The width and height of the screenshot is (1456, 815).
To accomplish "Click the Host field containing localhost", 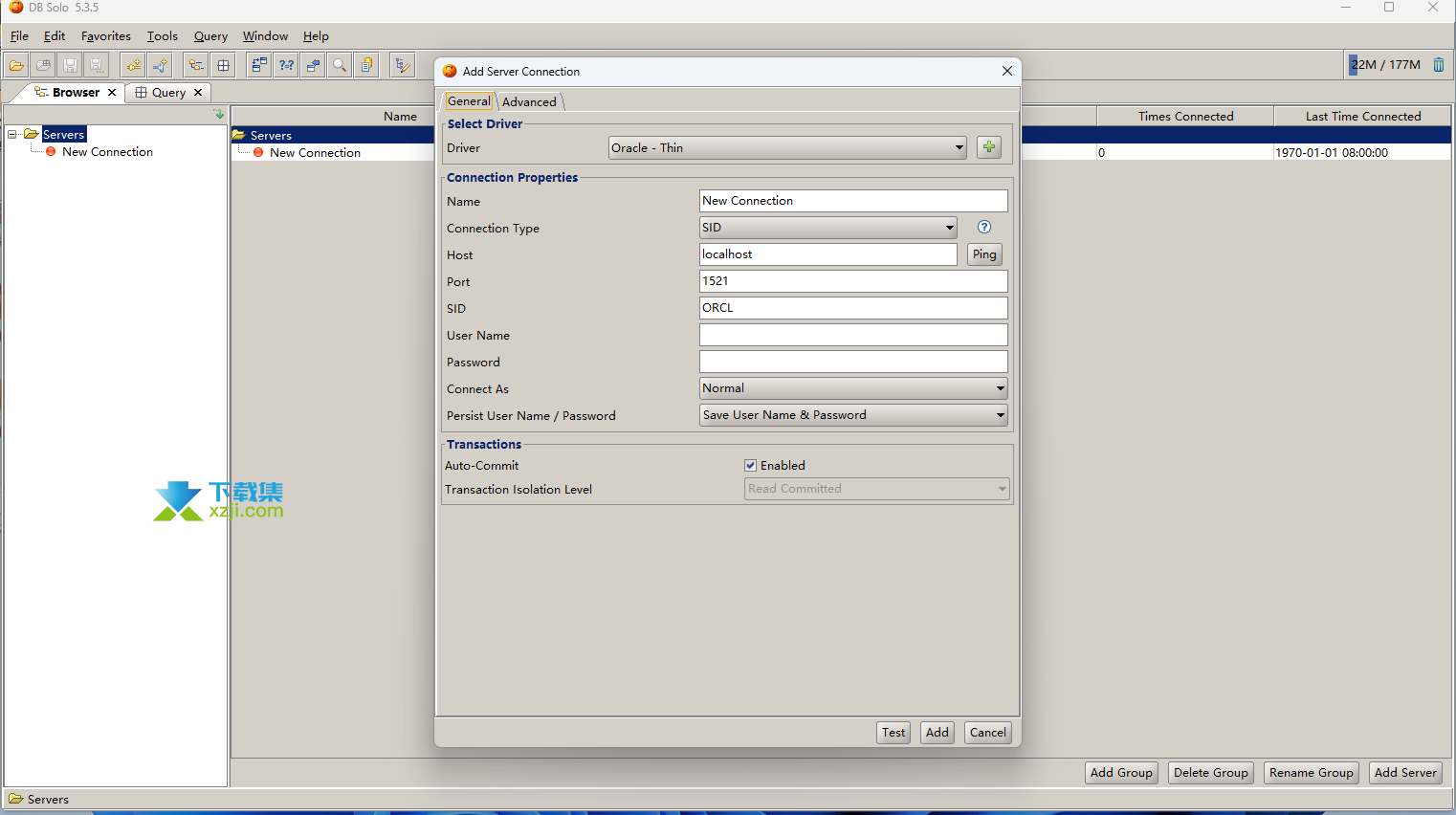I will [x=828, y=254].
